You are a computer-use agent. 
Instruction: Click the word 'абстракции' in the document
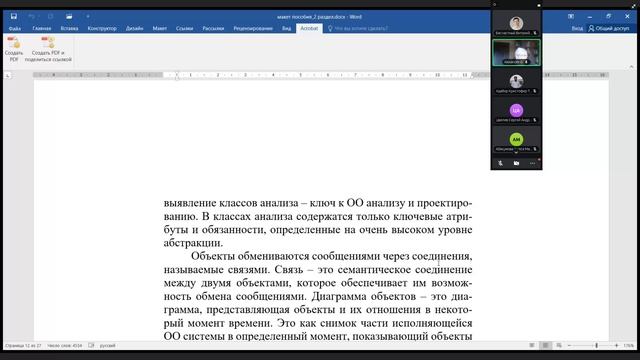(x=192, y=243)
